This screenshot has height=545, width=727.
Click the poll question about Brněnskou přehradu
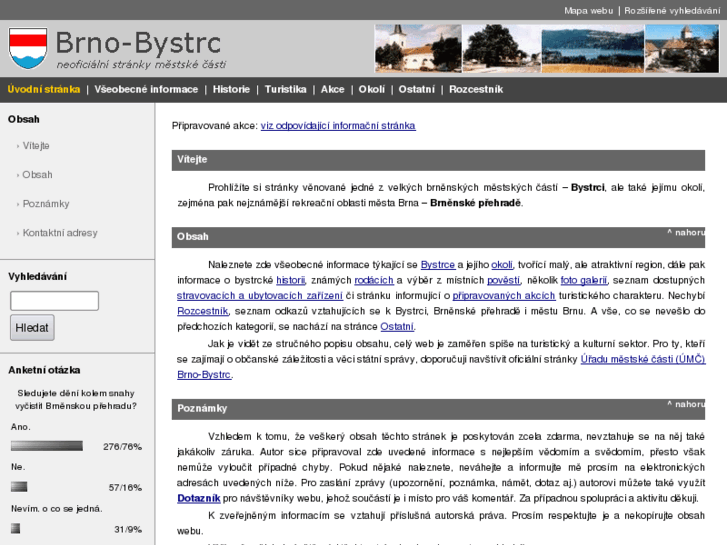pos(76,400)
